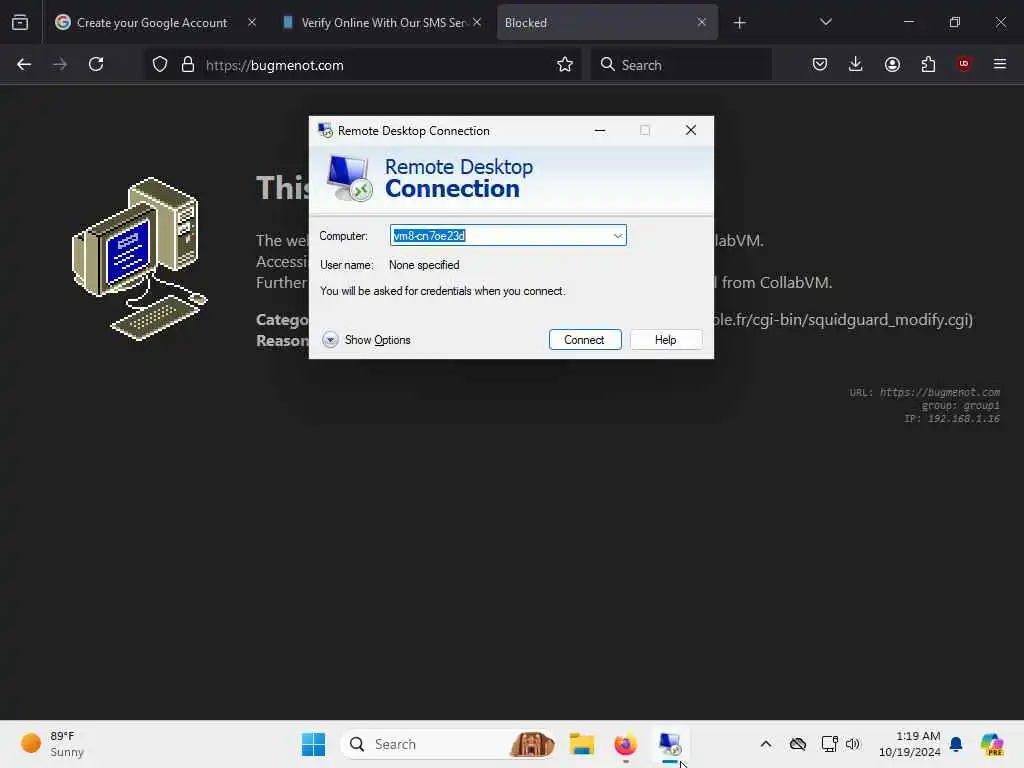Open File Explorer from the taskbar
1024x768 pixels.
581,744
